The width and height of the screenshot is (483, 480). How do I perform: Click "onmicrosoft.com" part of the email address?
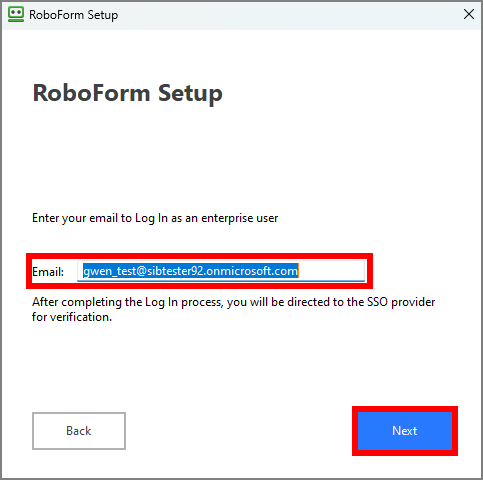tap(252, 271)
